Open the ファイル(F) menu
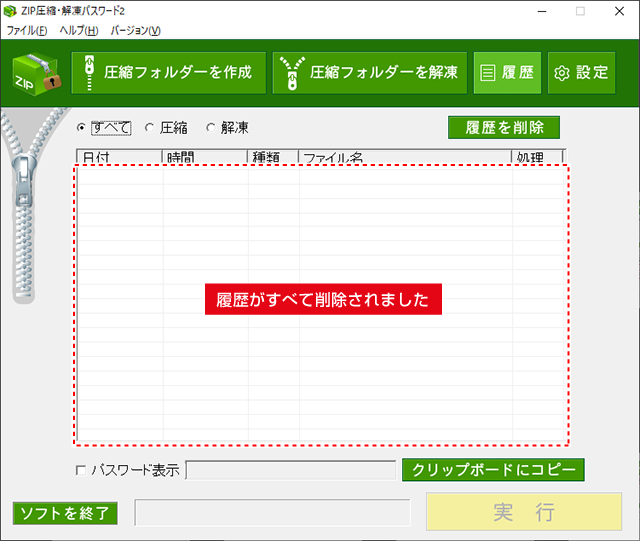640x541 pixels. [27, 31]
